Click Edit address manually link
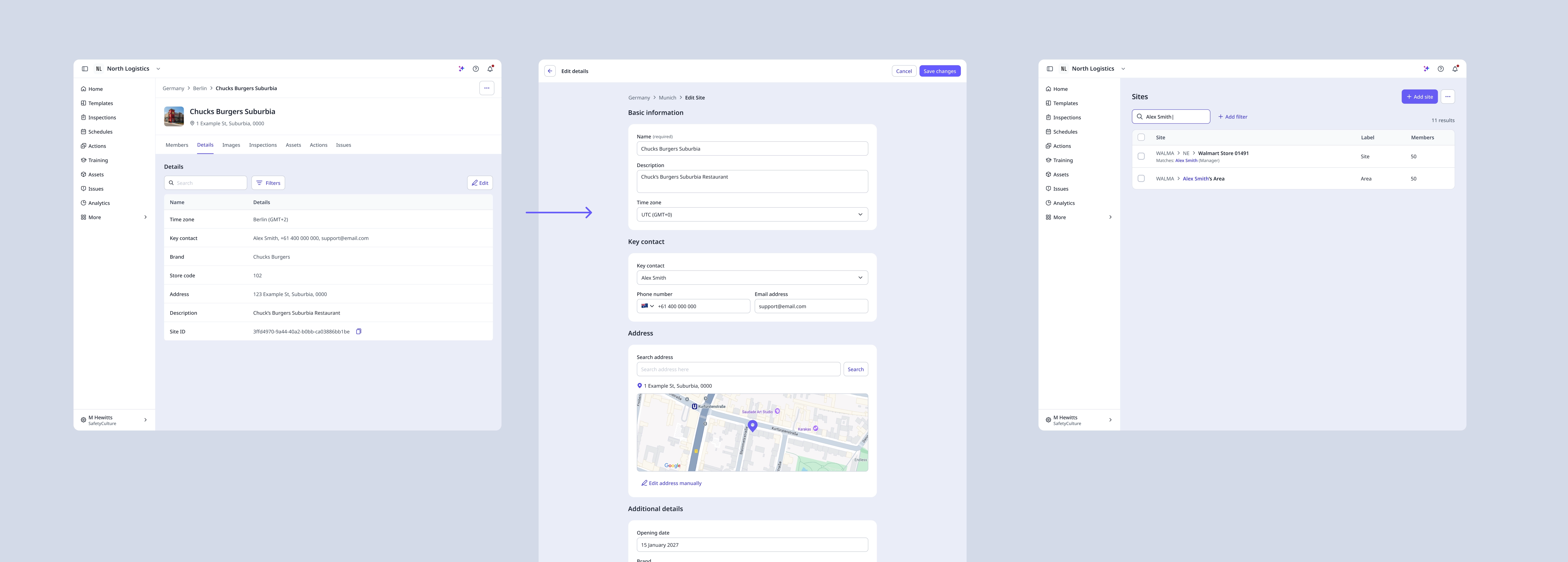 tap(672, 483)
